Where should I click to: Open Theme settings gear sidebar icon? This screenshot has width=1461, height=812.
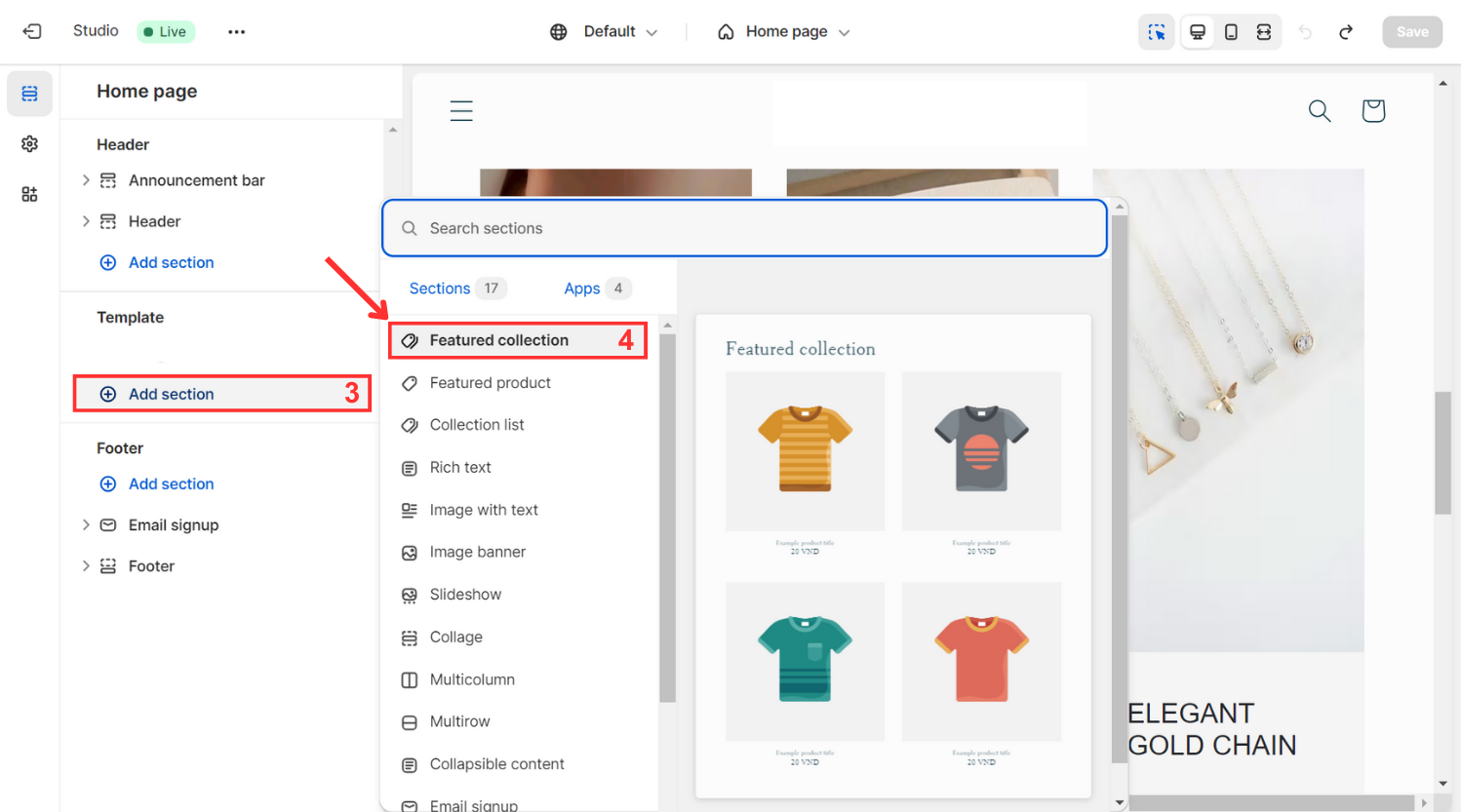click(x=30, y=144)
